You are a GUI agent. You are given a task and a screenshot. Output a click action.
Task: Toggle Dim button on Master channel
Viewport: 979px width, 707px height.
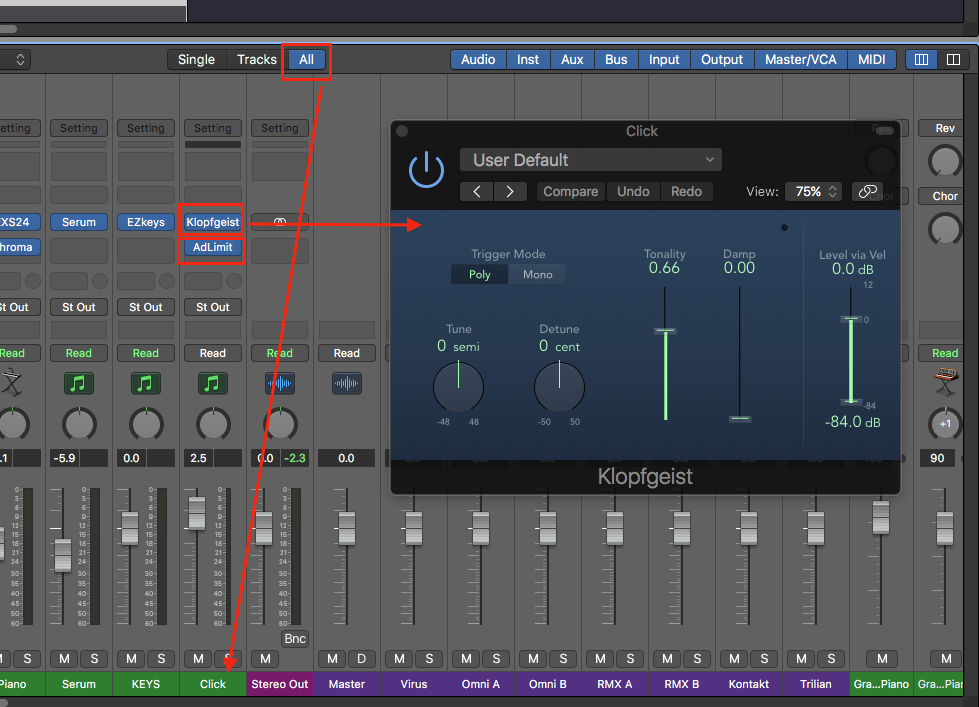[x=362, y=659]
